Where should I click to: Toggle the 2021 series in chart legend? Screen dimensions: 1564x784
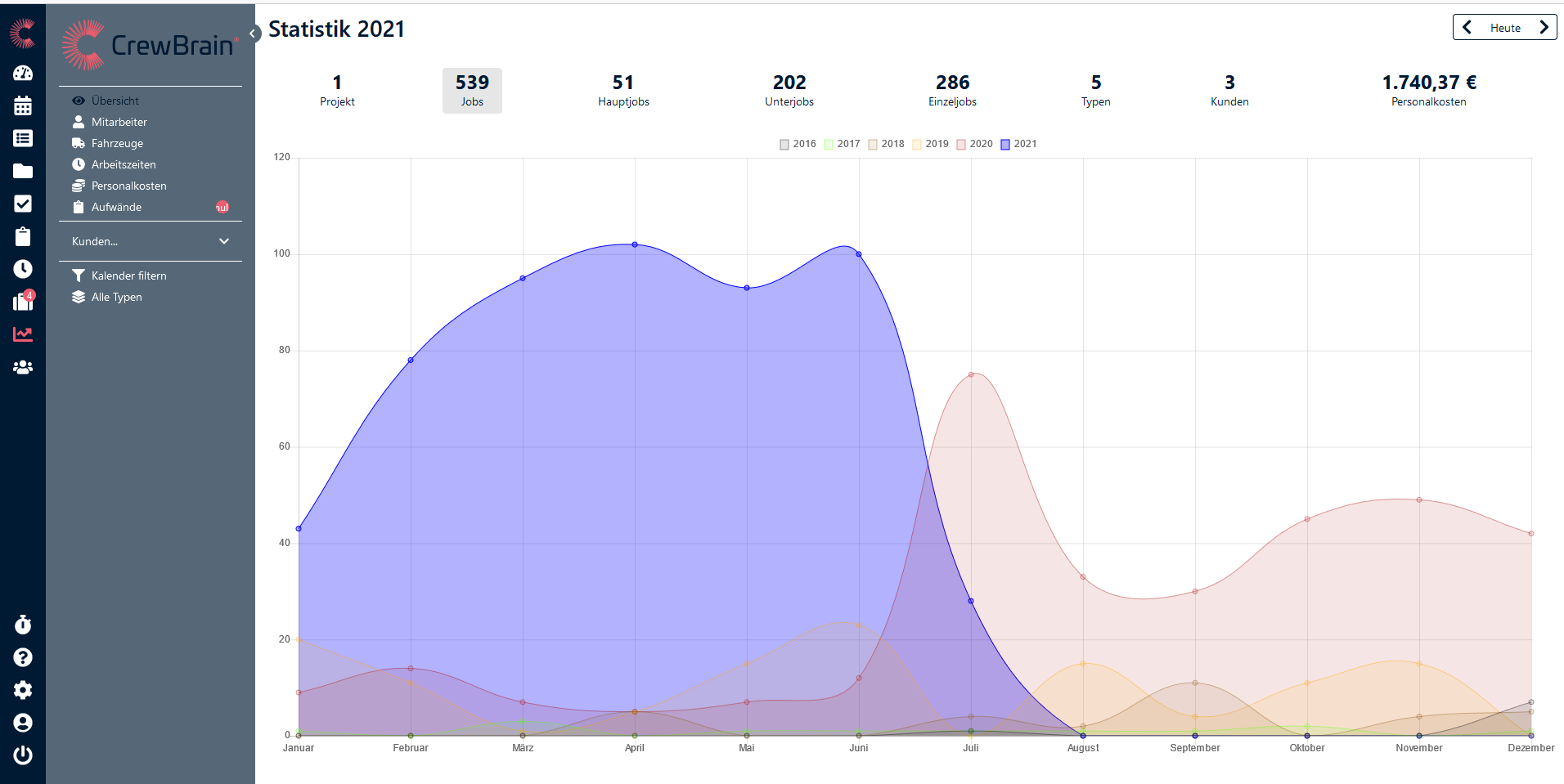point(1018,144)
